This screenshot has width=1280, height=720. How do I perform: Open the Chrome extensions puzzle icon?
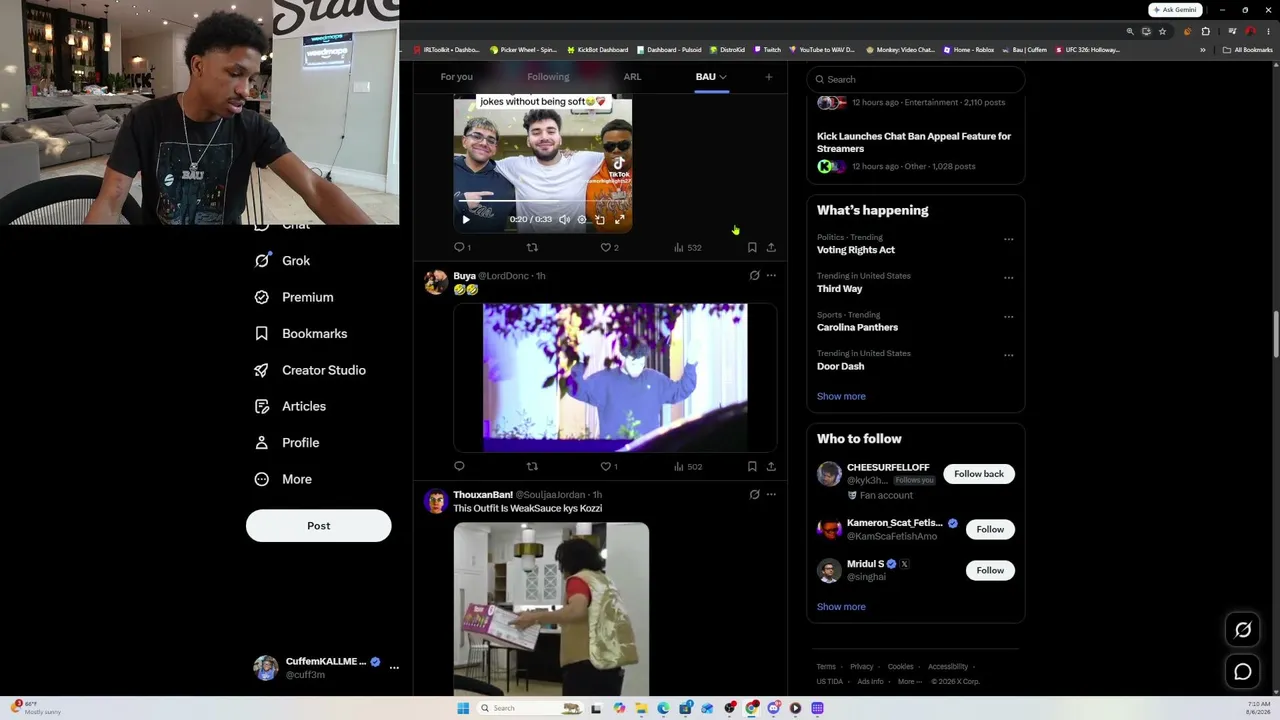[x=1205, y=31]
